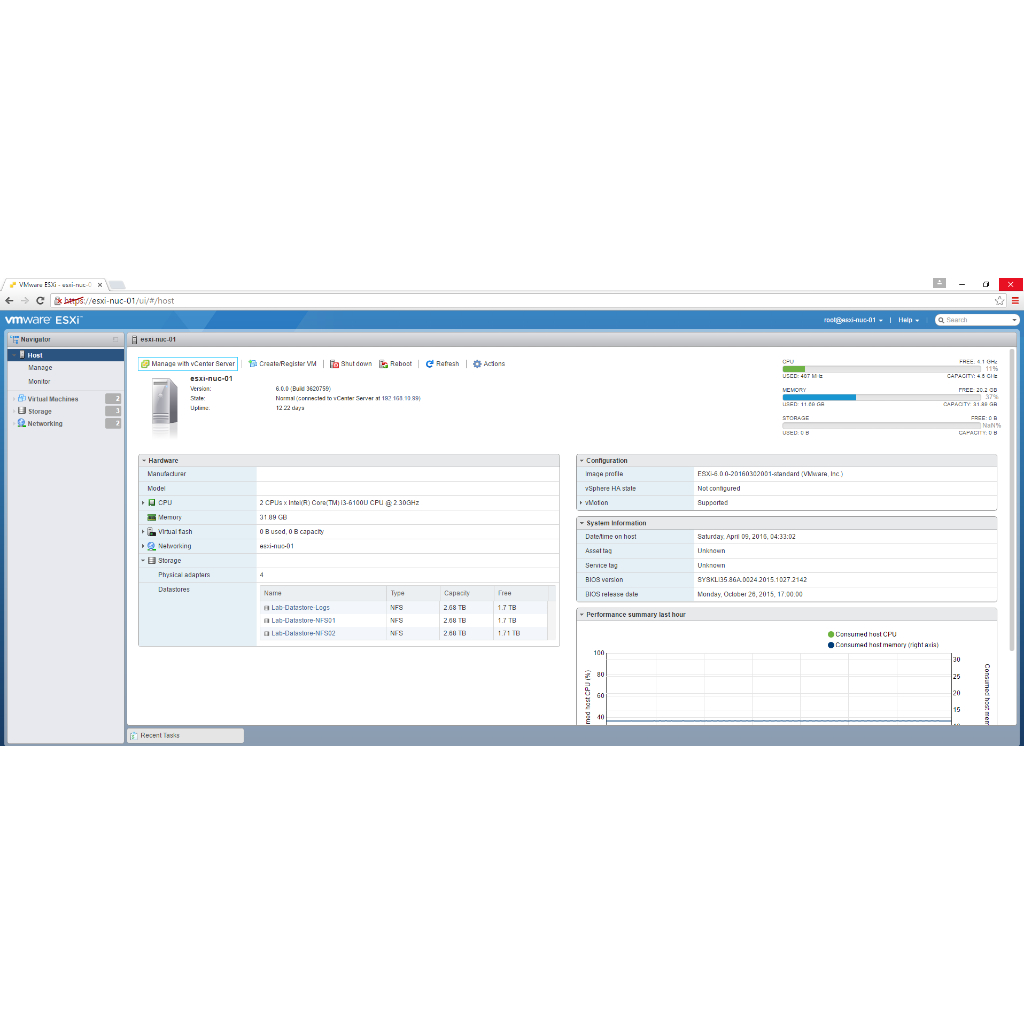1024x1024 pixels.
Task: Click the Reboot toolbar icon
Action: (x=383, y=364)
